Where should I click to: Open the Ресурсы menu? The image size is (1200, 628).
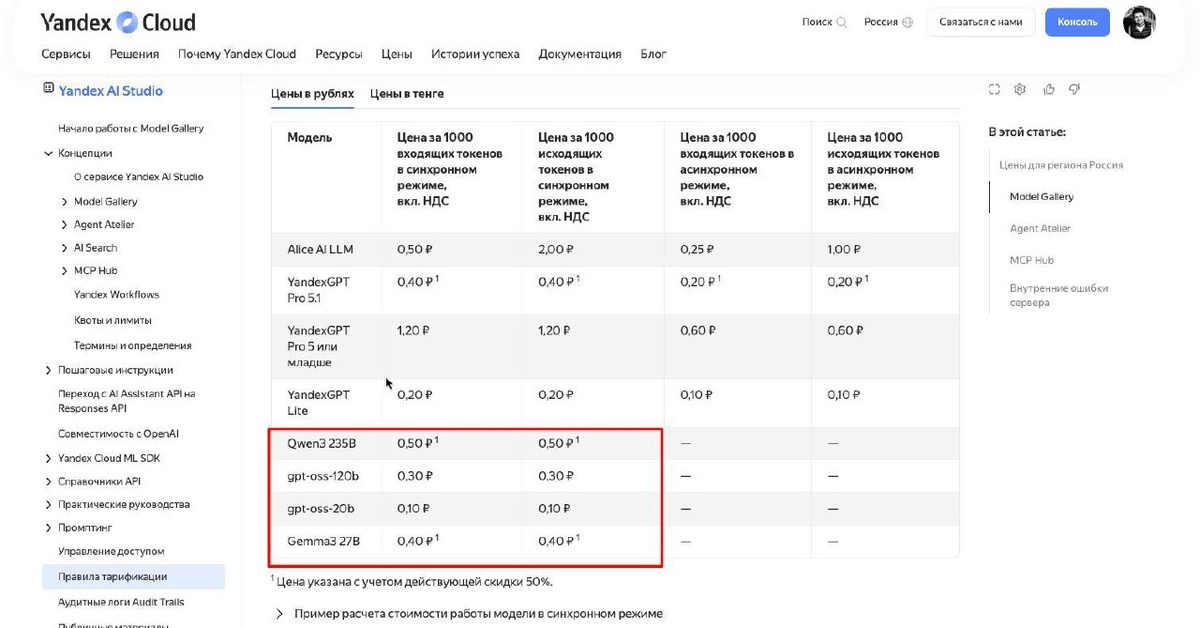pos(339,54)
